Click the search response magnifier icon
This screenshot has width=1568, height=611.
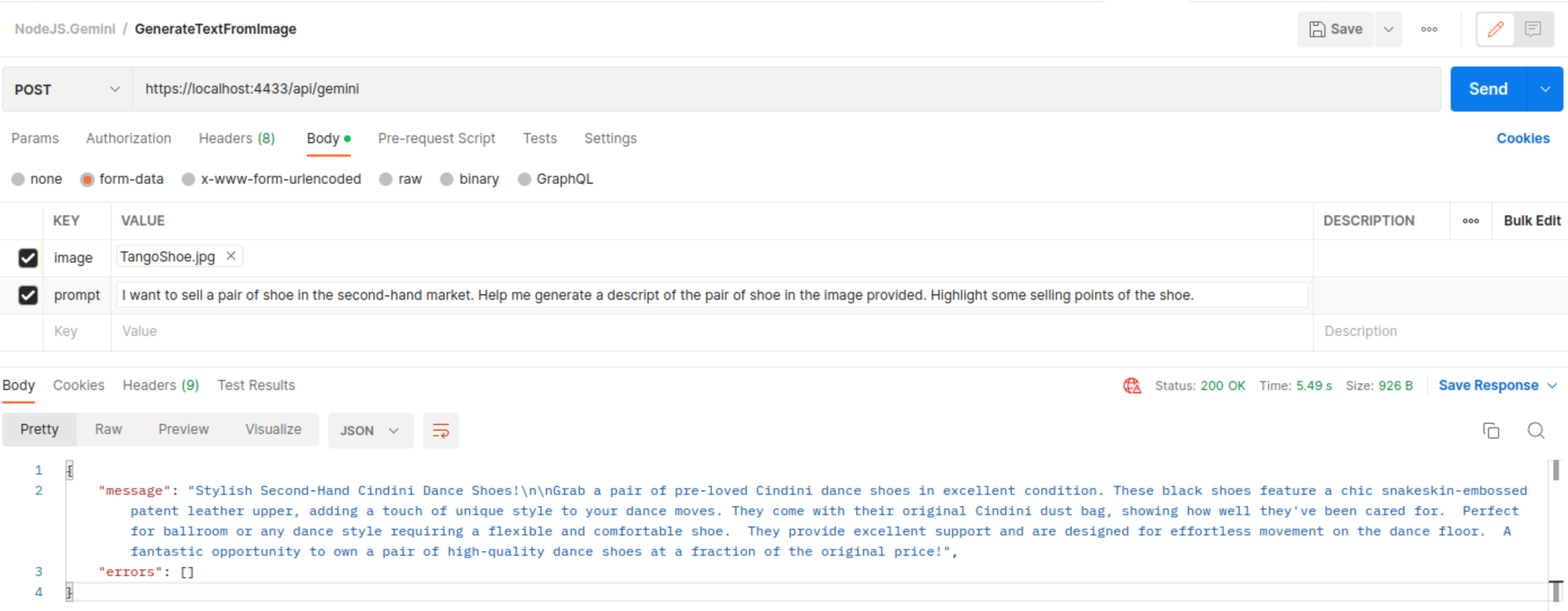(1535, 430)
